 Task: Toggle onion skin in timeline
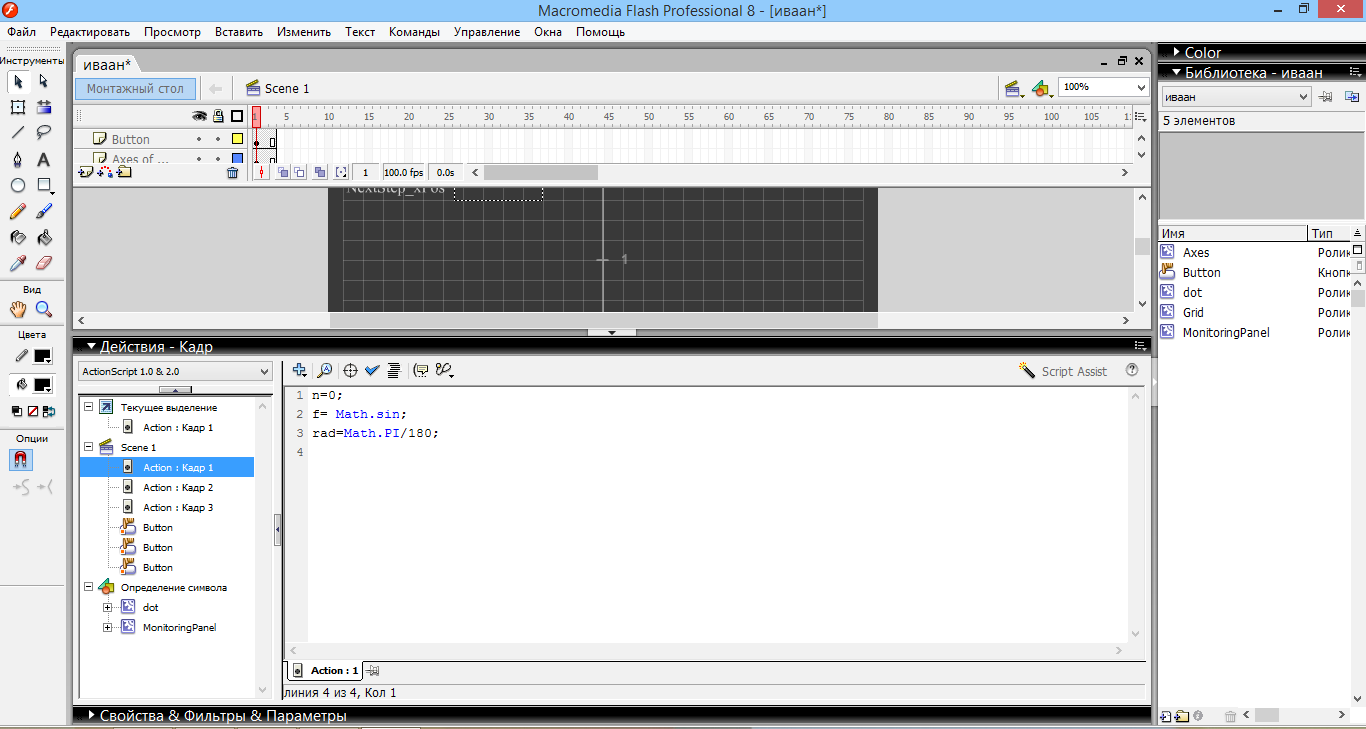pyautogui.click(x=282, y=172)
